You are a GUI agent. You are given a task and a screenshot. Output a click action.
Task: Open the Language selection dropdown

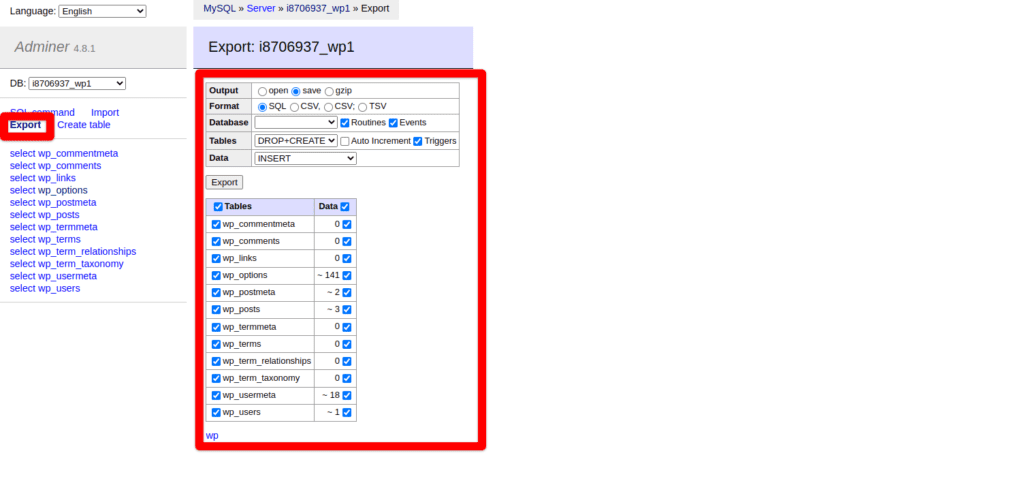(102, 11)
